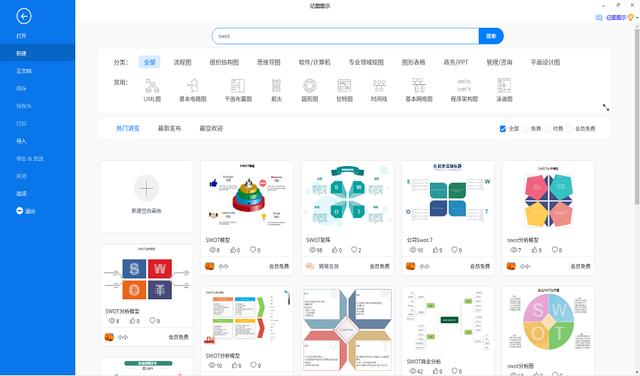Screen dimensions: 640x376
Task: Click the message icon beside account name
Action: (599, 18)
